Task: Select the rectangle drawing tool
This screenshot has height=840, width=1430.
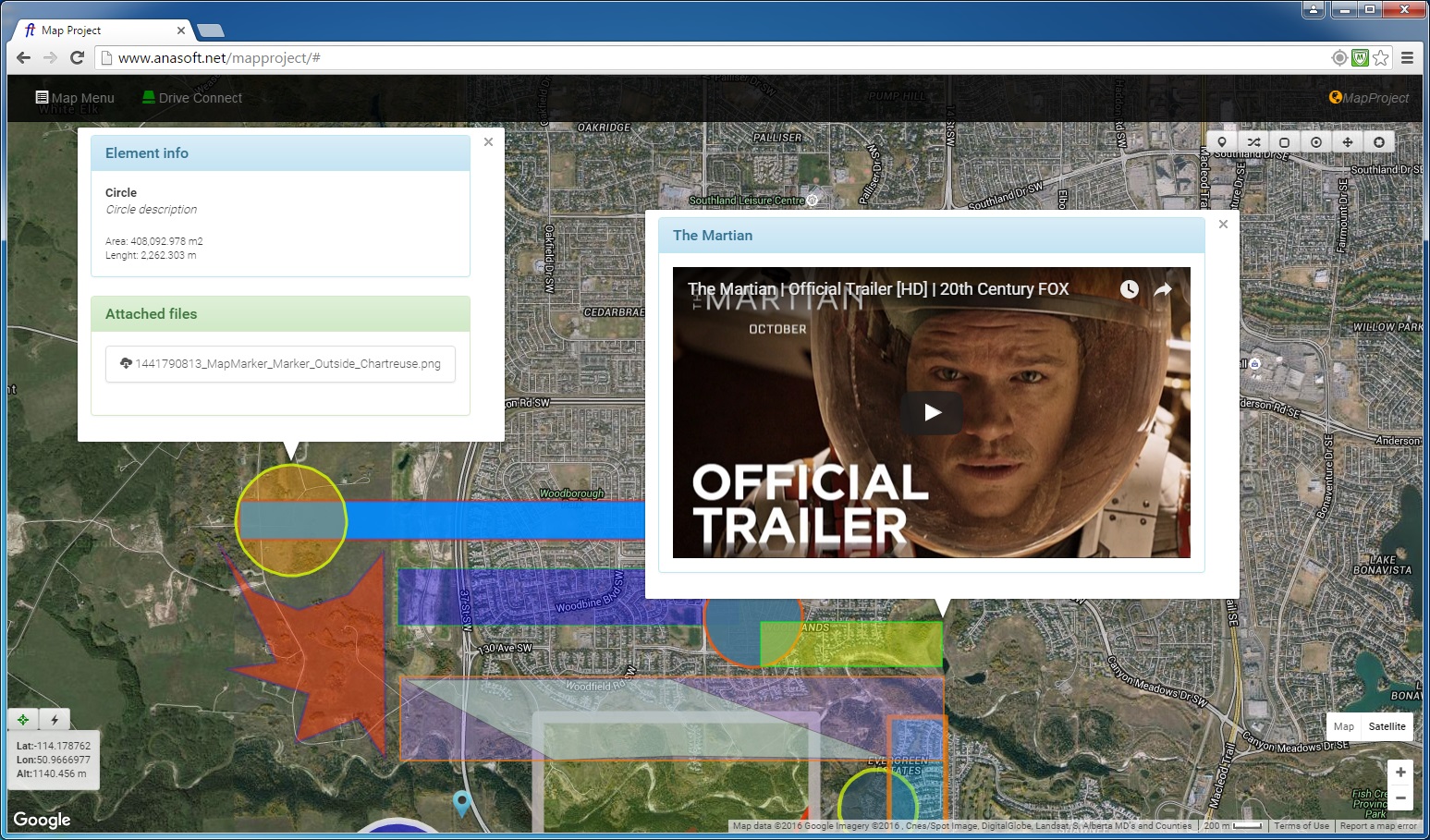Action: click(1285, 142)
